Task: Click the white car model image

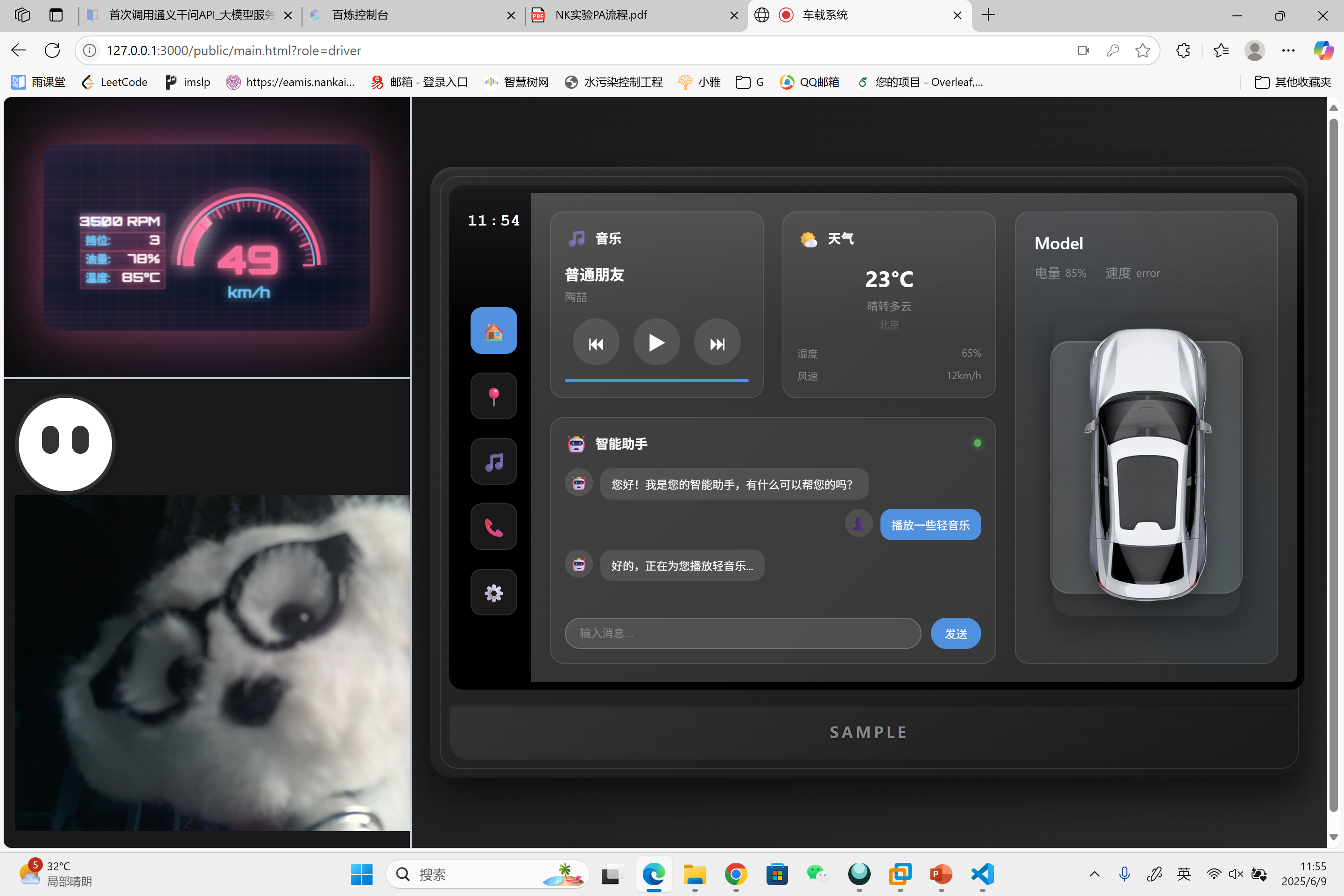Action: (x=1147, y=464)
